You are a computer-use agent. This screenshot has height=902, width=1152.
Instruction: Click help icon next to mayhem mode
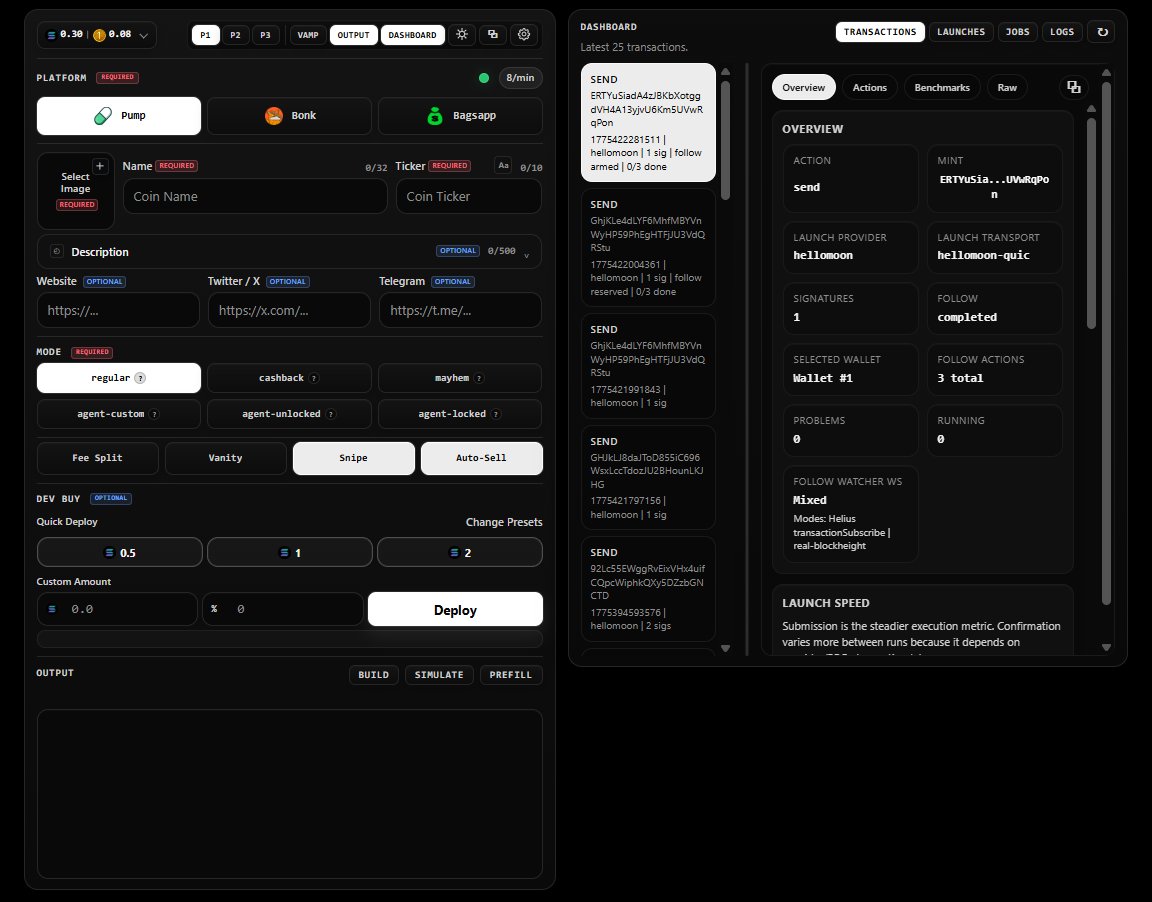(x=479, y=378)
